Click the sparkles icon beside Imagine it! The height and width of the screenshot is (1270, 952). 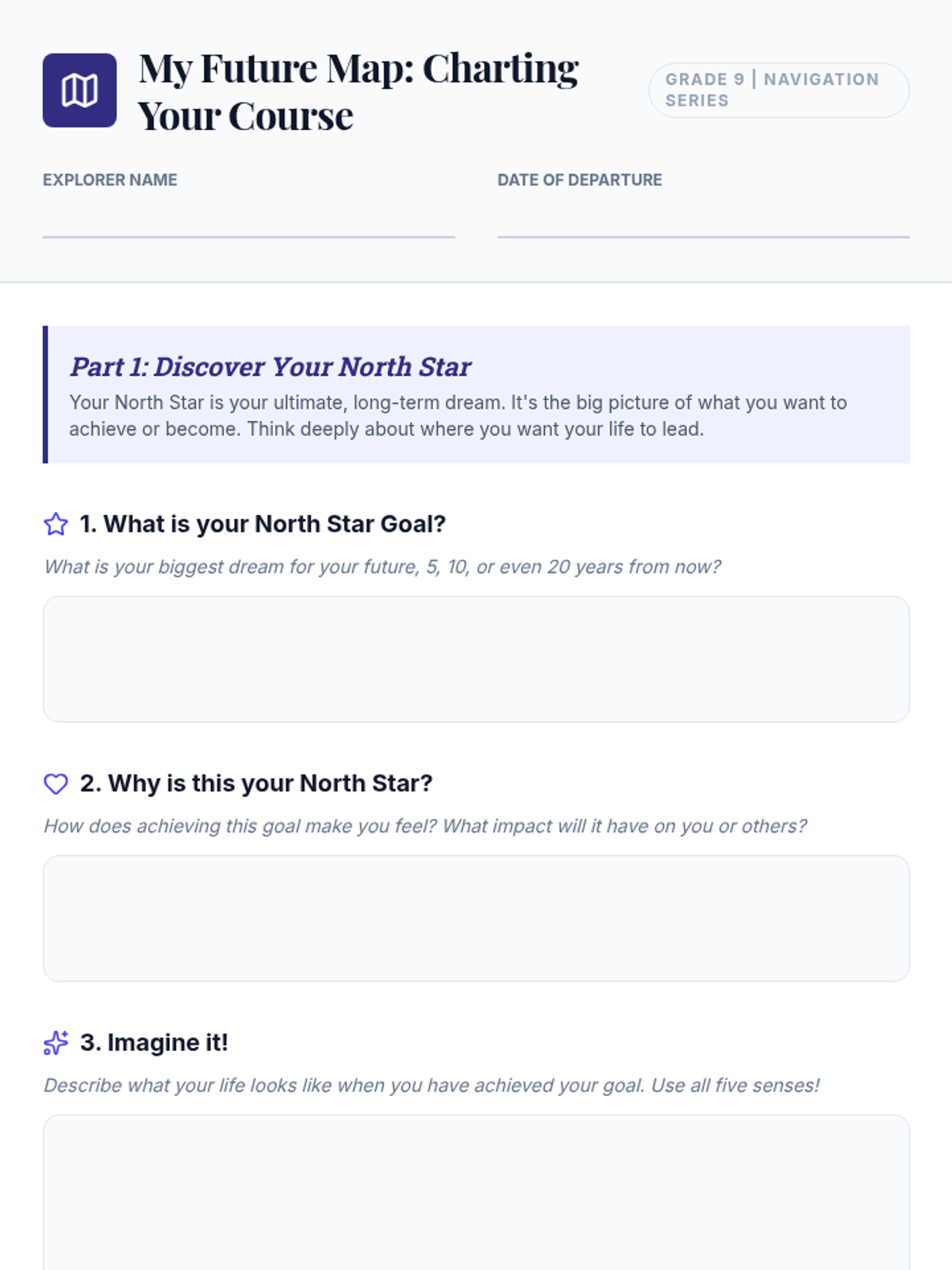(x=56, y=1043)
